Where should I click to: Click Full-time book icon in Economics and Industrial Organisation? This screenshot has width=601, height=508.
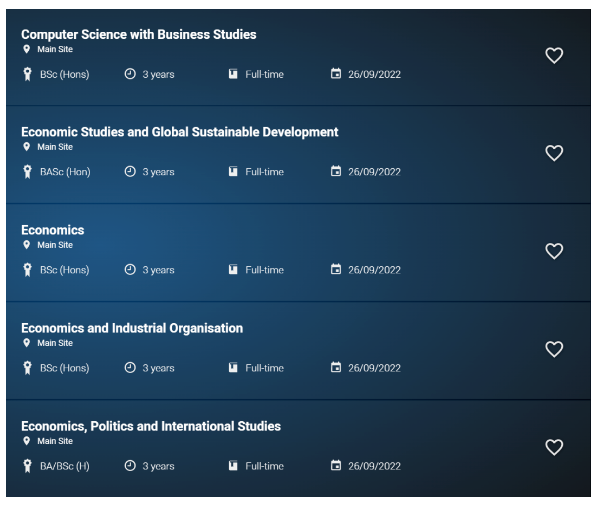tap(233, 368)
